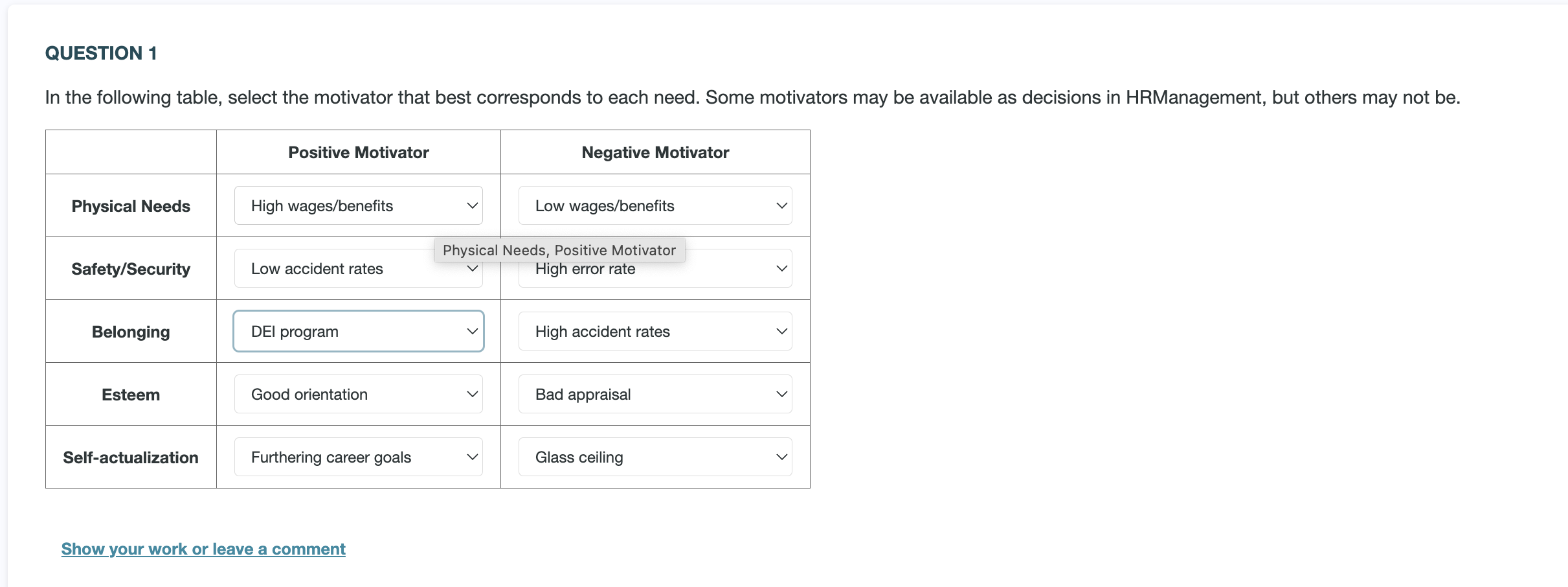Dismiss the Physical Needs, Positive Motivator tooltip
Viewport: 1568px width, 587px height.
tap(559, 250)
